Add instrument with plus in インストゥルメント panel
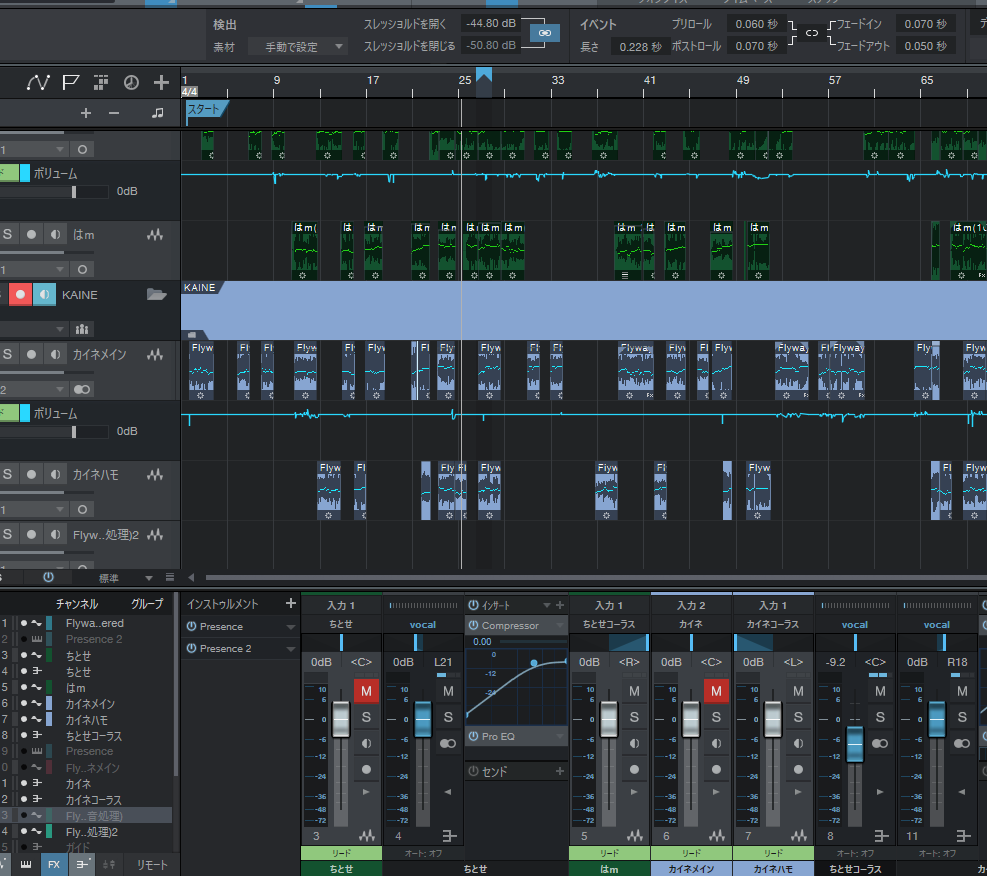This screenshot has height=876, width=987. (290, 604)
